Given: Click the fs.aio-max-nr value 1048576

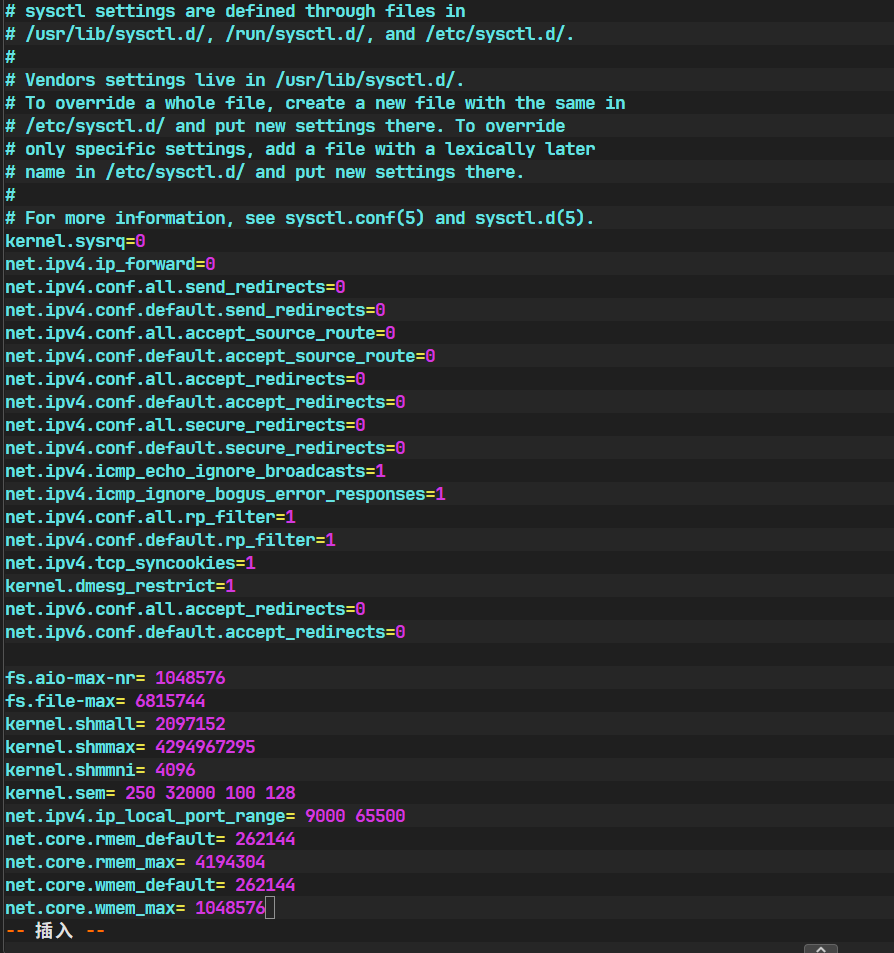Looking at the screenshot, I should [x=190, y=678].
